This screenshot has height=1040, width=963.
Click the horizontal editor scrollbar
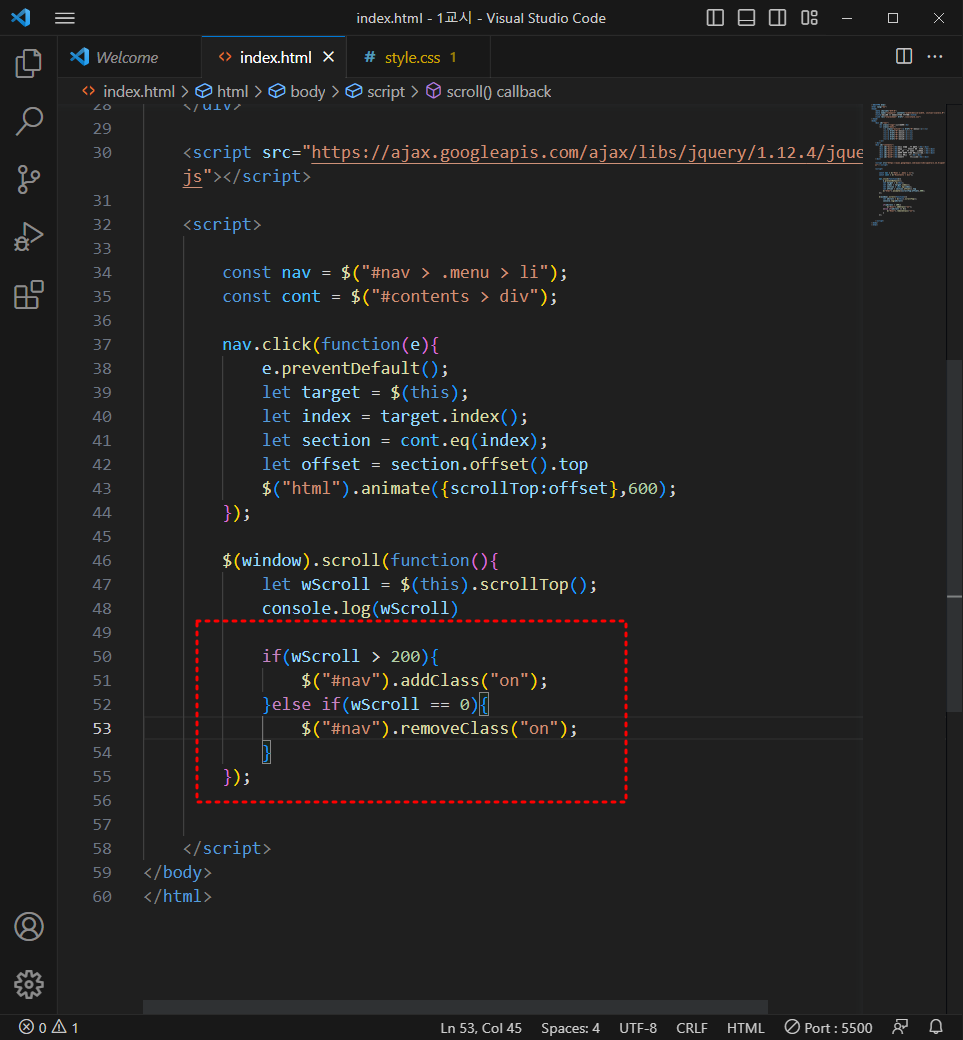(455, 1007)
